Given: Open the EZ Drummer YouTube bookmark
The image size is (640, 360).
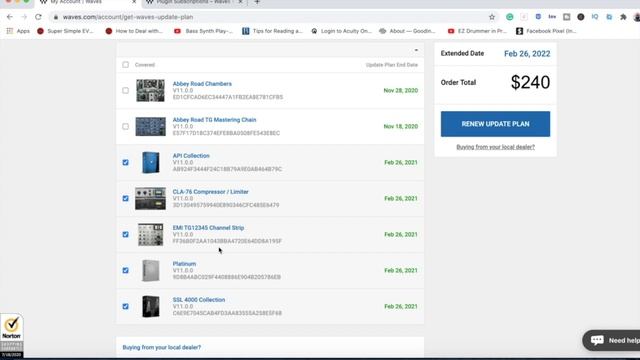Looking at the screenshot, I should pos(477,31).
